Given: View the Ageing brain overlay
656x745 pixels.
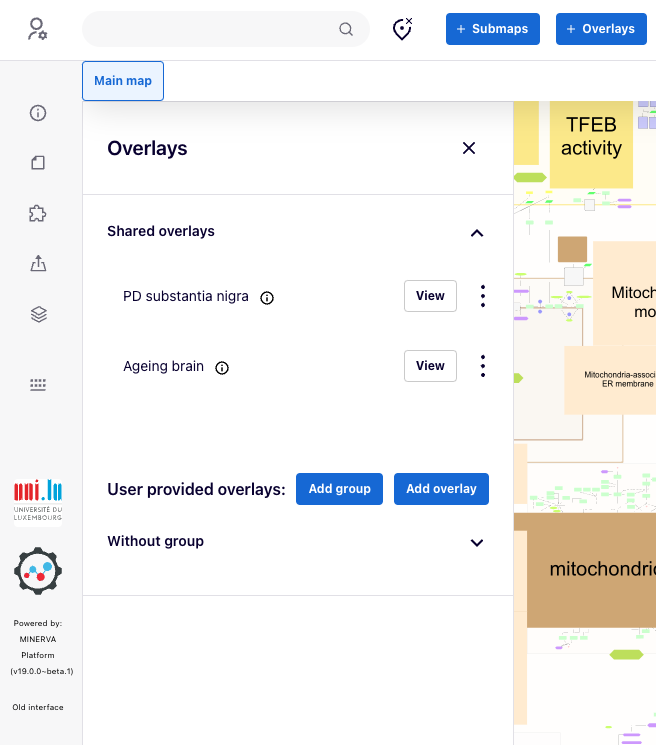Looking at the screenshot, I should point(430,366).
